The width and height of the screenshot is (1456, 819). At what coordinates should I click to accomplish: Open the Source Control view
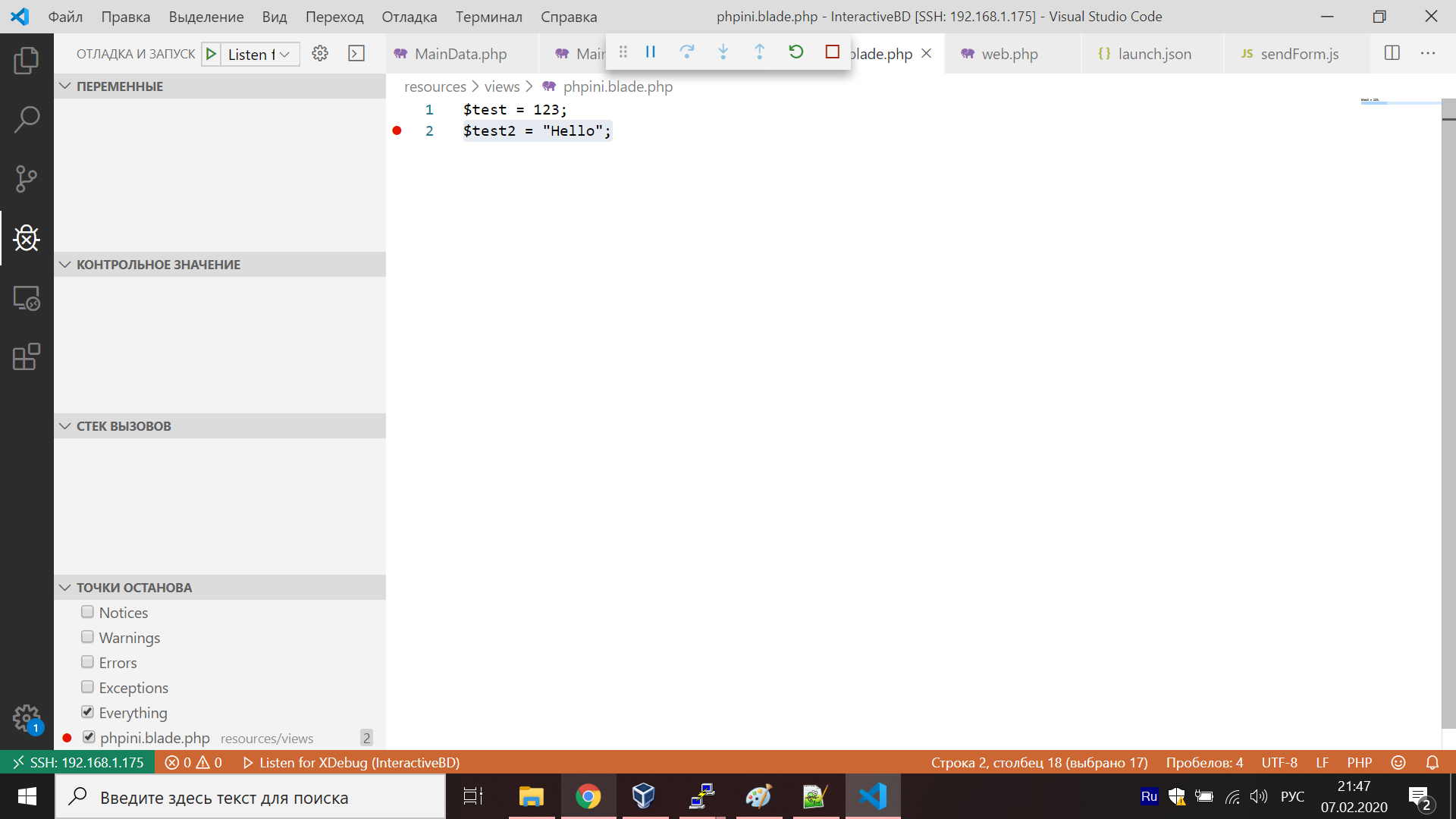pyautogui.click(x=27, y=179)
